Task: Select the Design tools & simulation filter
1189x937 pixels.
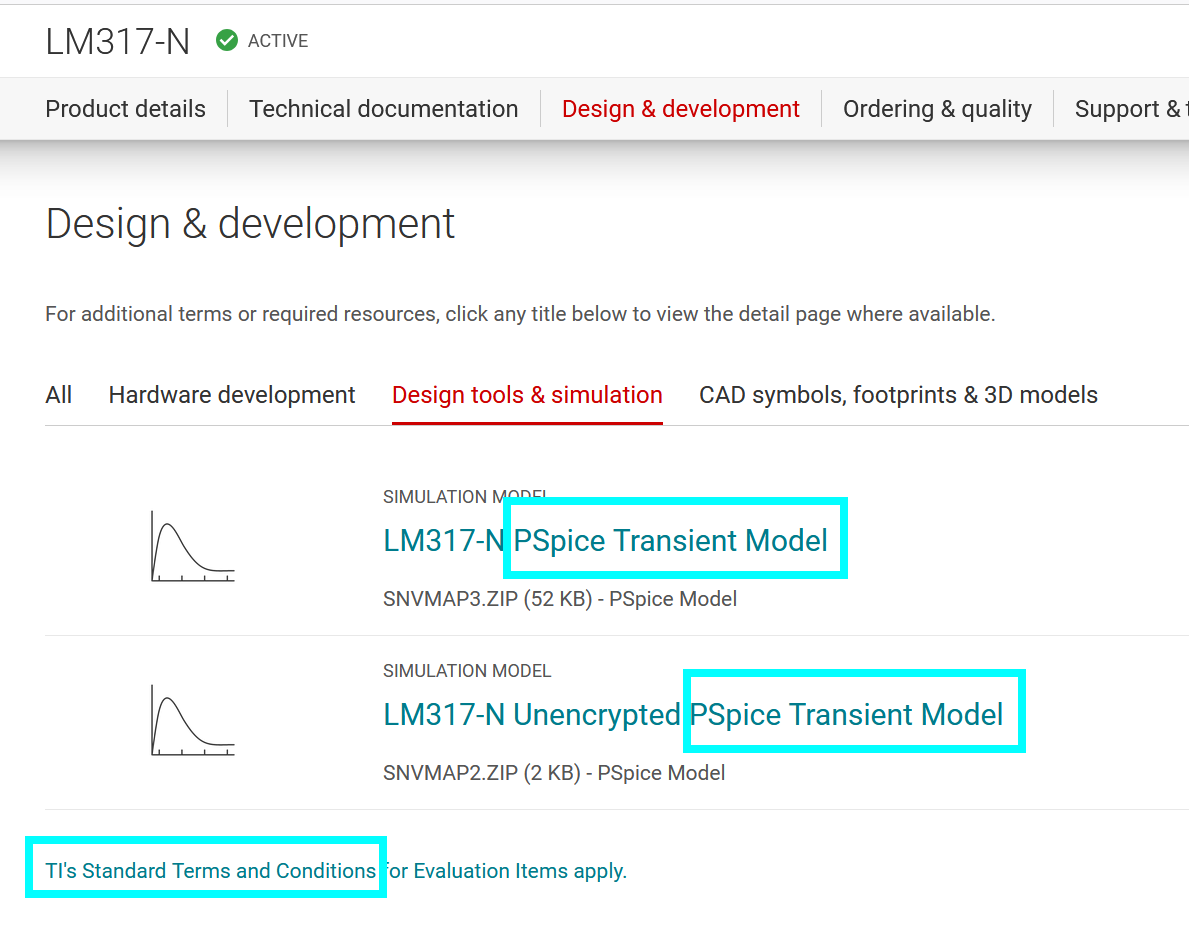Action: (x=527, y=395)
